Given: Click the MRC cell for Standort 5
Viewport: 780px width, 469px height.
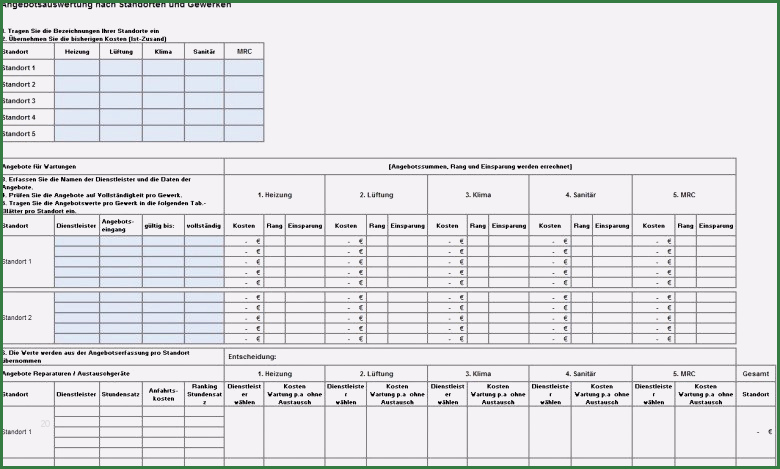Looking at the screenshot, I should [244, 133].
